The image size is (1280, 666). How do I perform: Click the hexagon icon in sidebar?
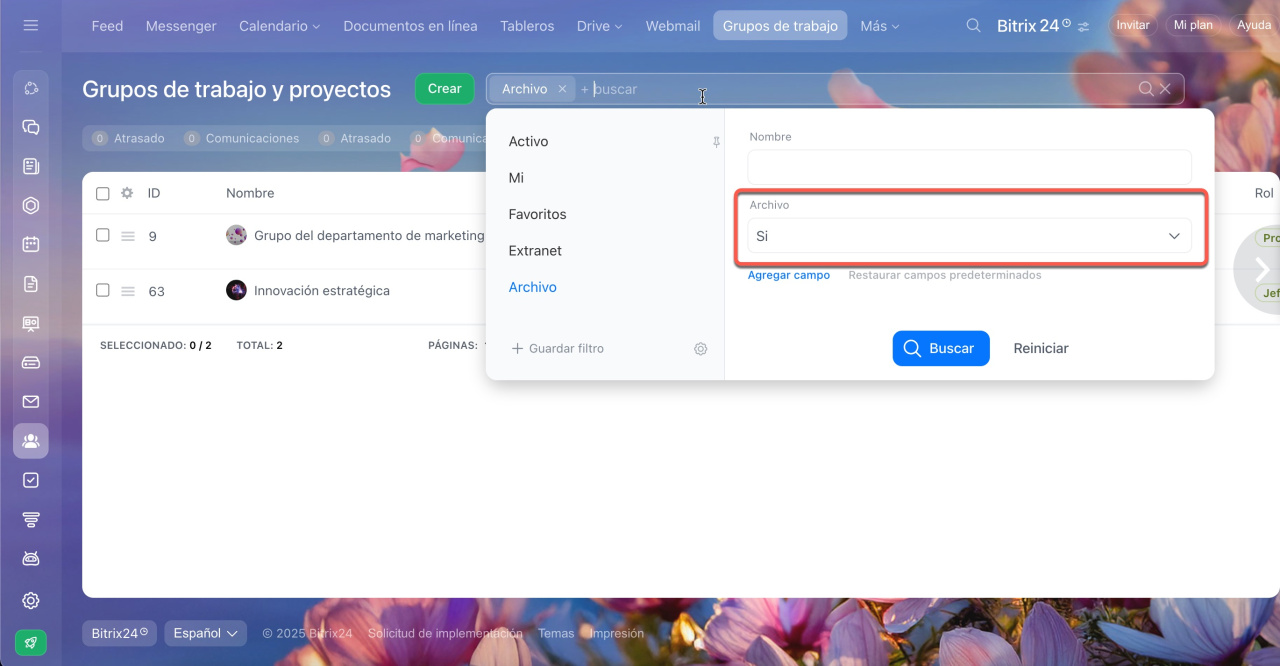coord(31,205)
